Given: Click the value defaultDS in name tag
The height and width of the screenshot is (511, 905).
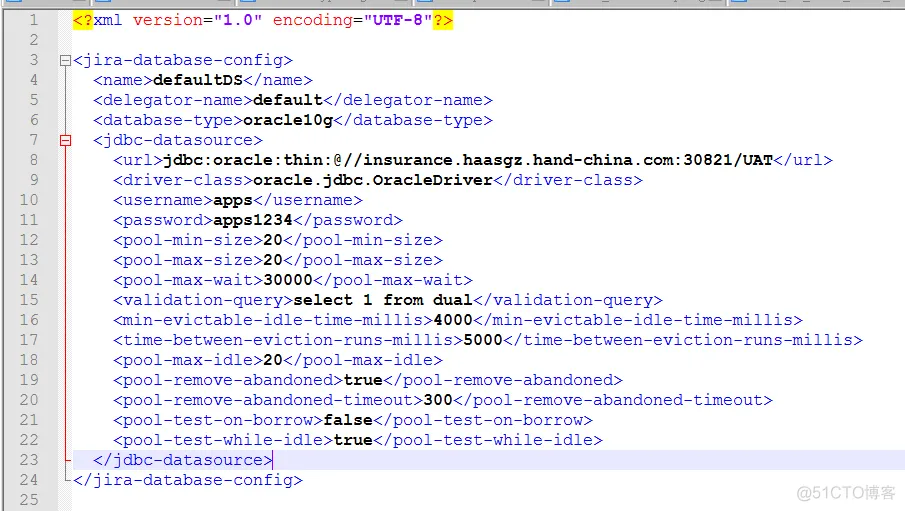Looking at the screenshot, I should coord(198,80).
